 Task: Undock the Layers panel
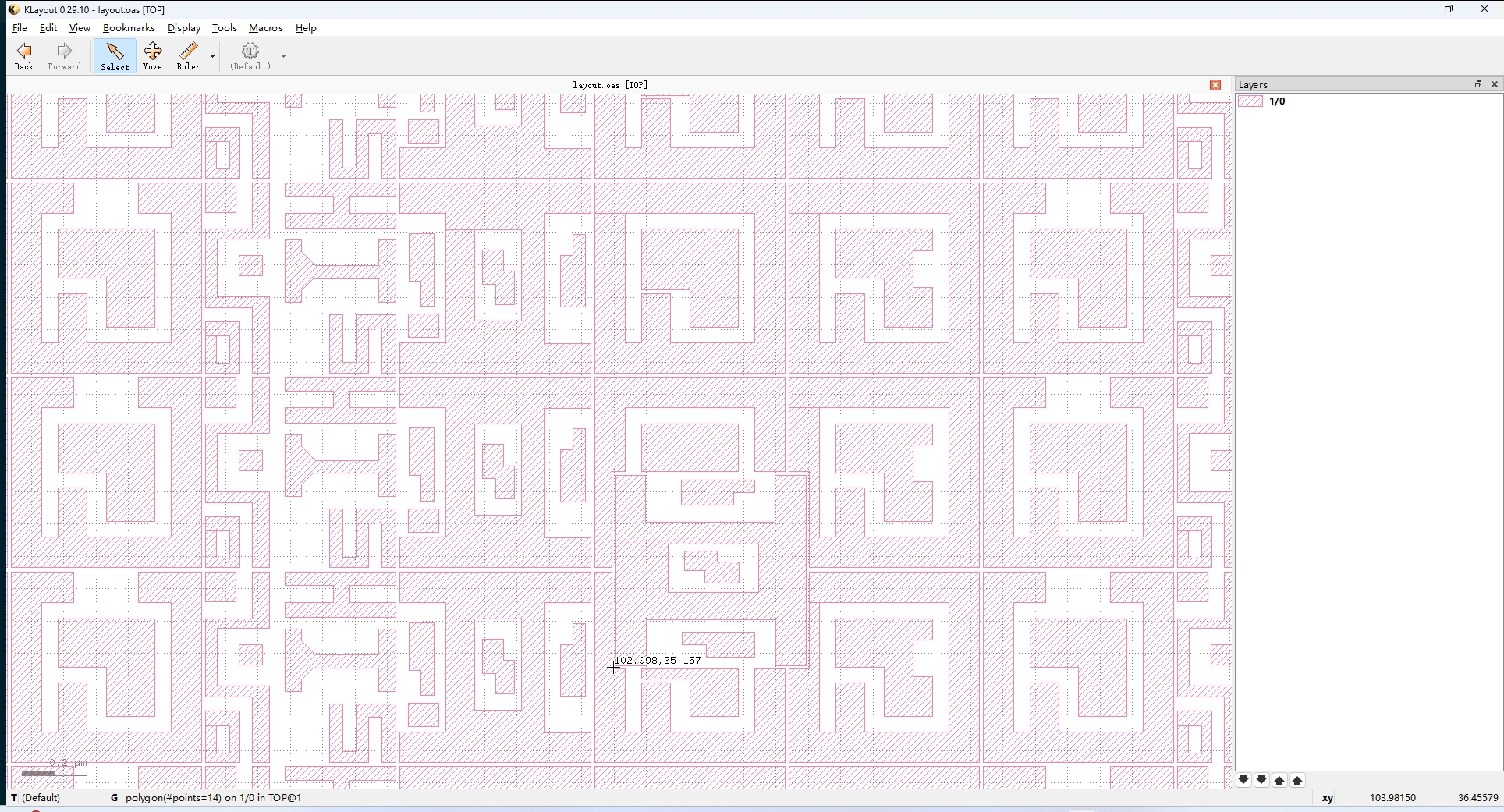click(x=1477, y=84)
